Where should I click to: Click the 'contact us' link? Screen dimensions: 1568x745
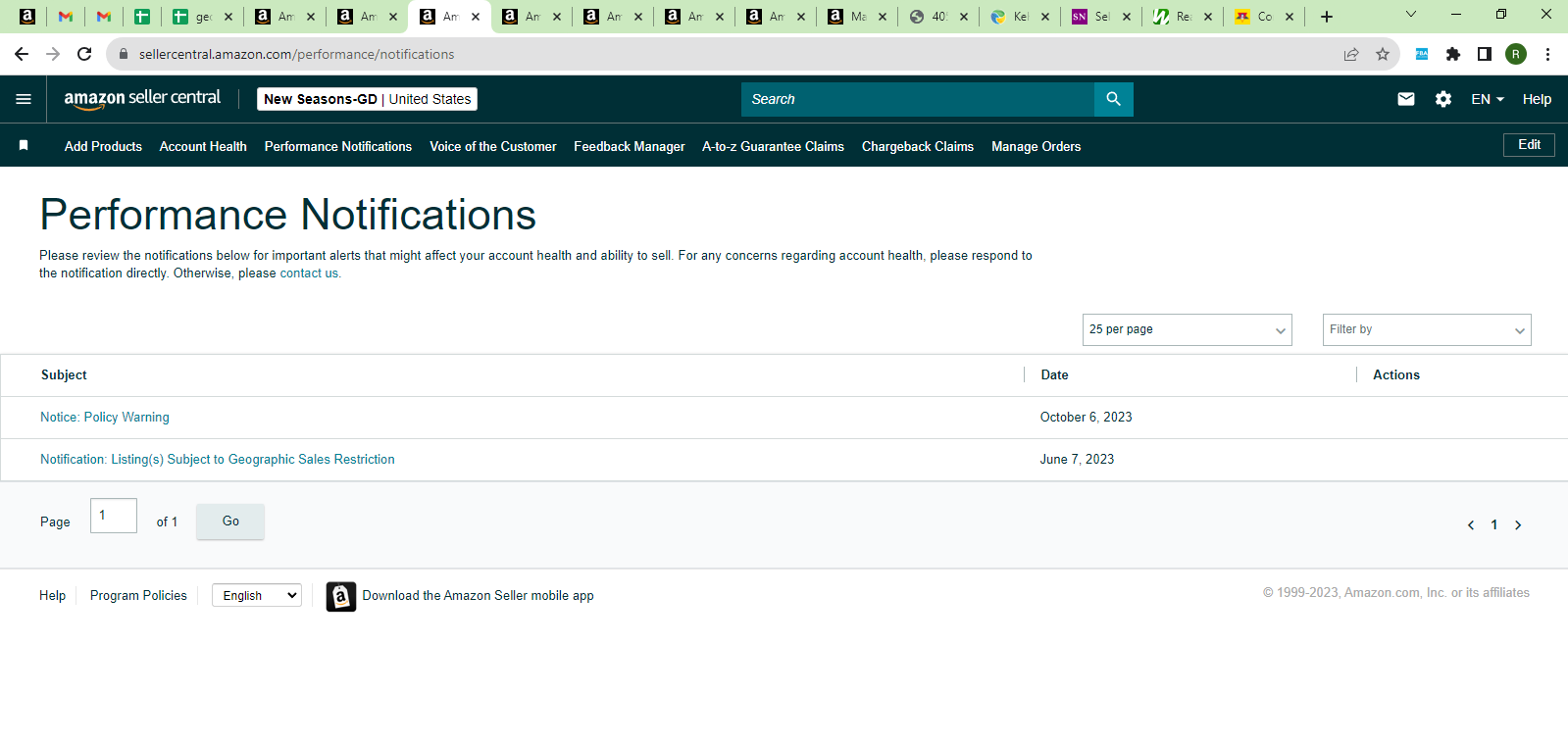tap(309, 273)
